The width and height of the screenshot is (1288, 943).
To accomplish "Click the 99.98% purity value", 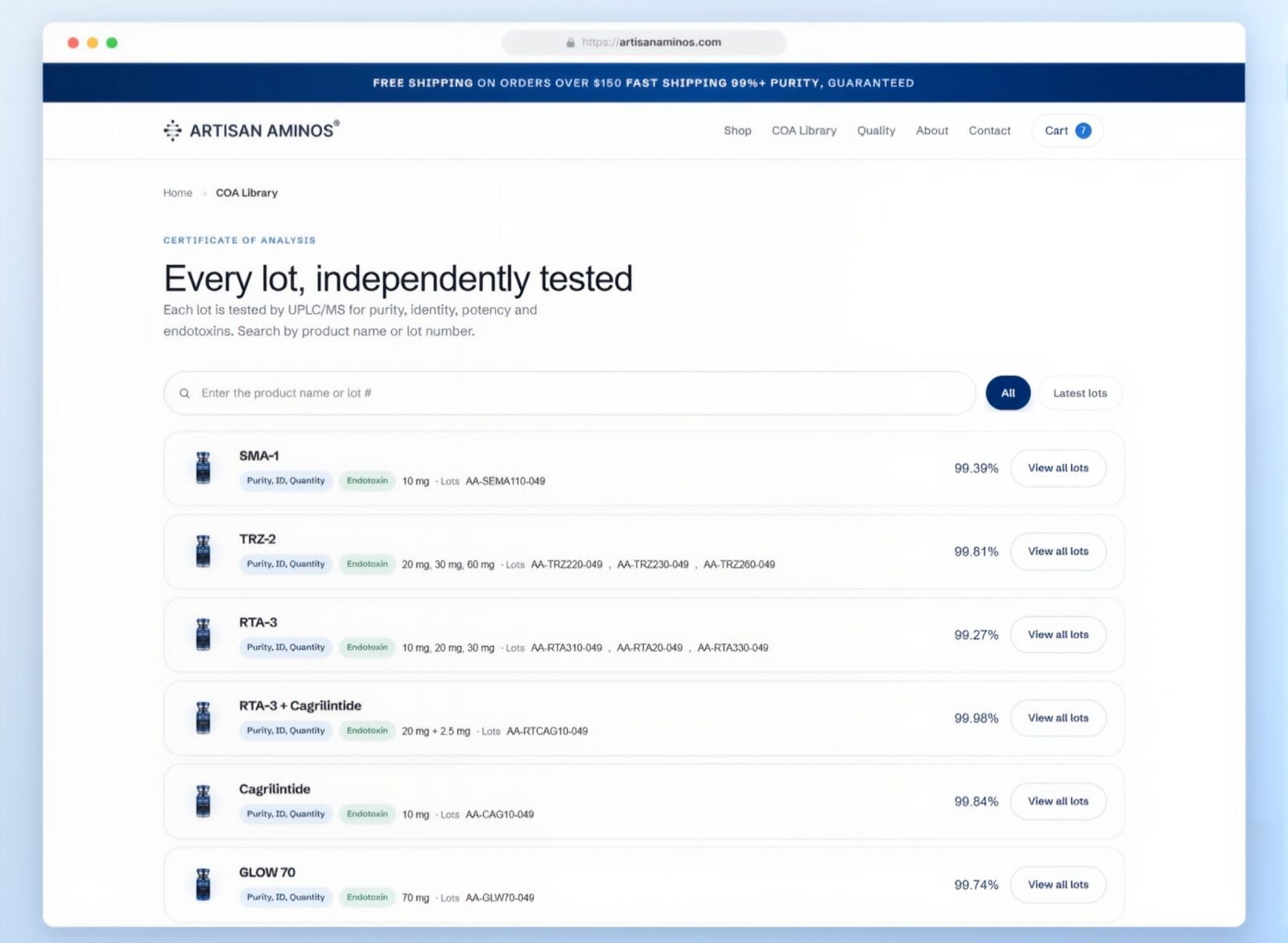I will (976, 718).
